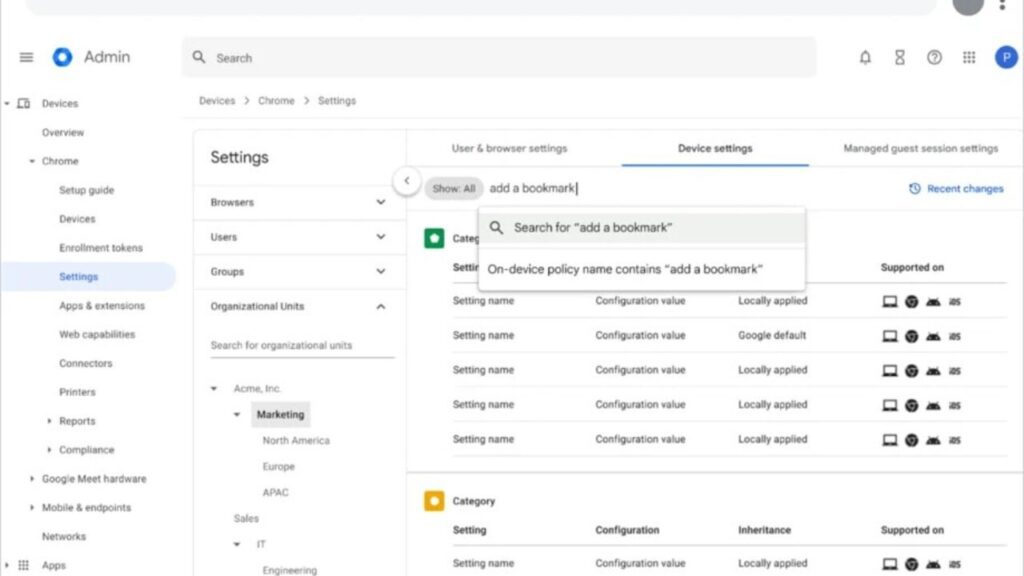Viewport: 1024px width, 576px height.
Task: Open Enrollment tokens in sidebar
Action: [x=101, y=248]
